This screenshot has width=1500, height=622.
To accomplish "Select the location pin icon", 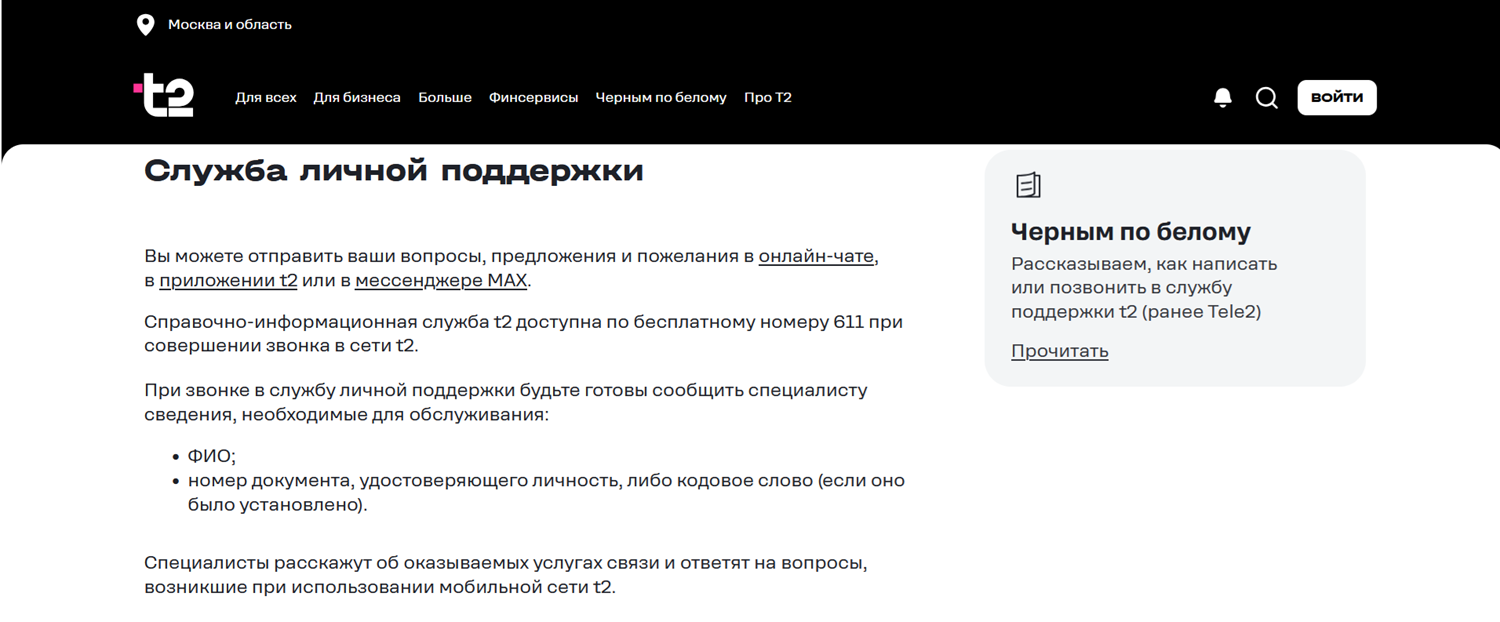I will point(148,24).
